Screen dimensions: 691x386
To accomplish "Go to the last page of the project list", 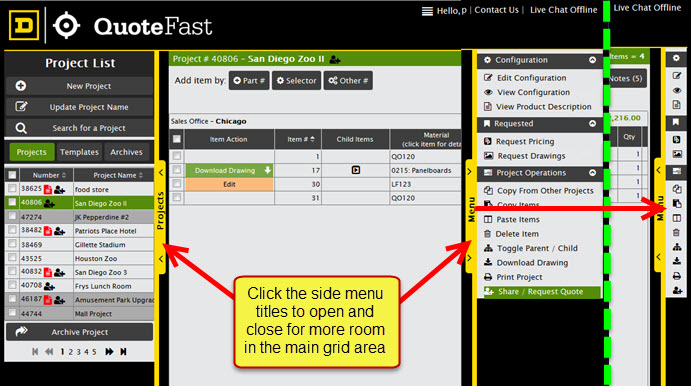I will (123, 352).
